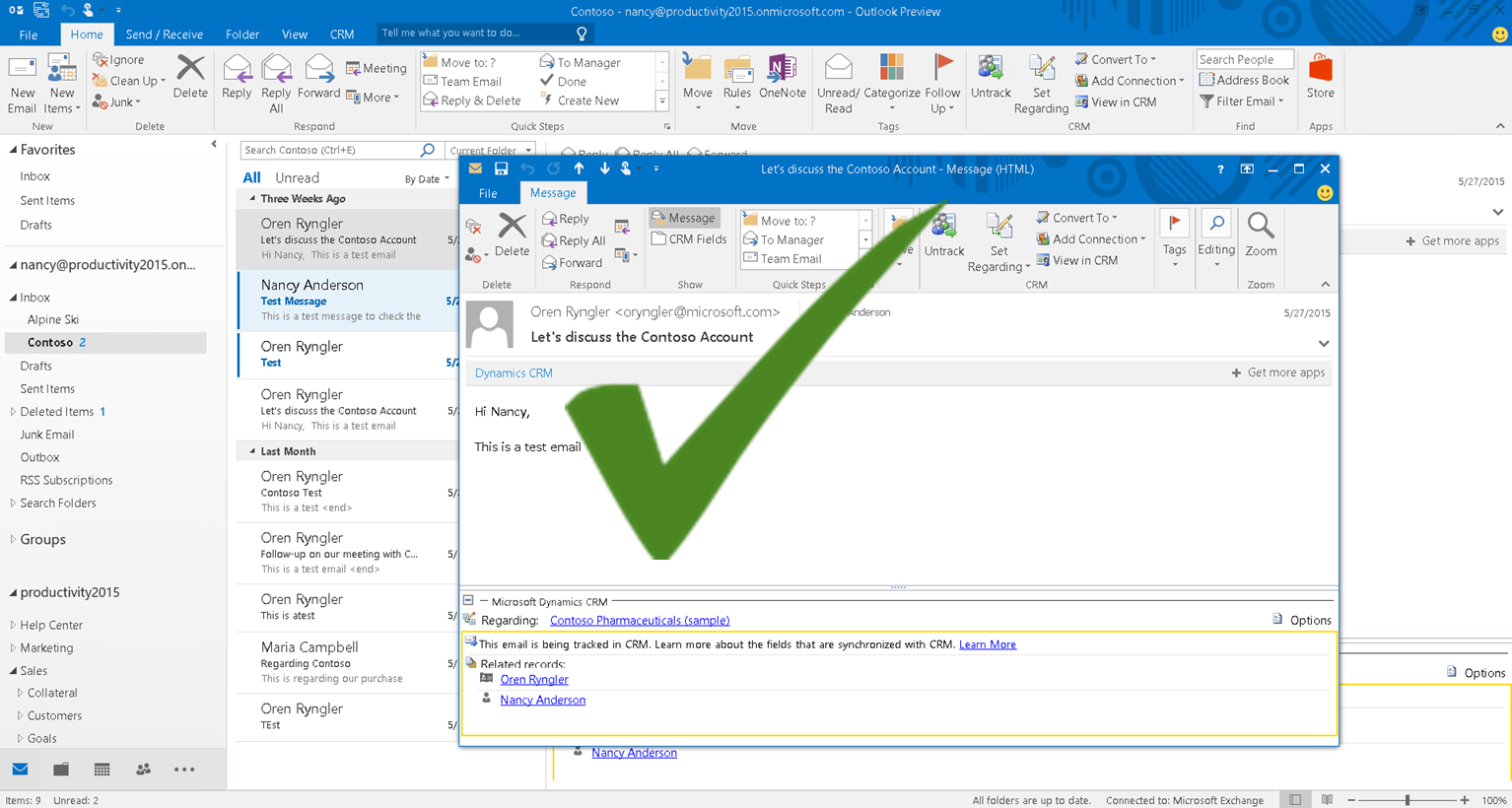Collapse the Microsoft Dynamics CRM section
This screenshot has width=1512, height=808.
[x=469, y=601]
